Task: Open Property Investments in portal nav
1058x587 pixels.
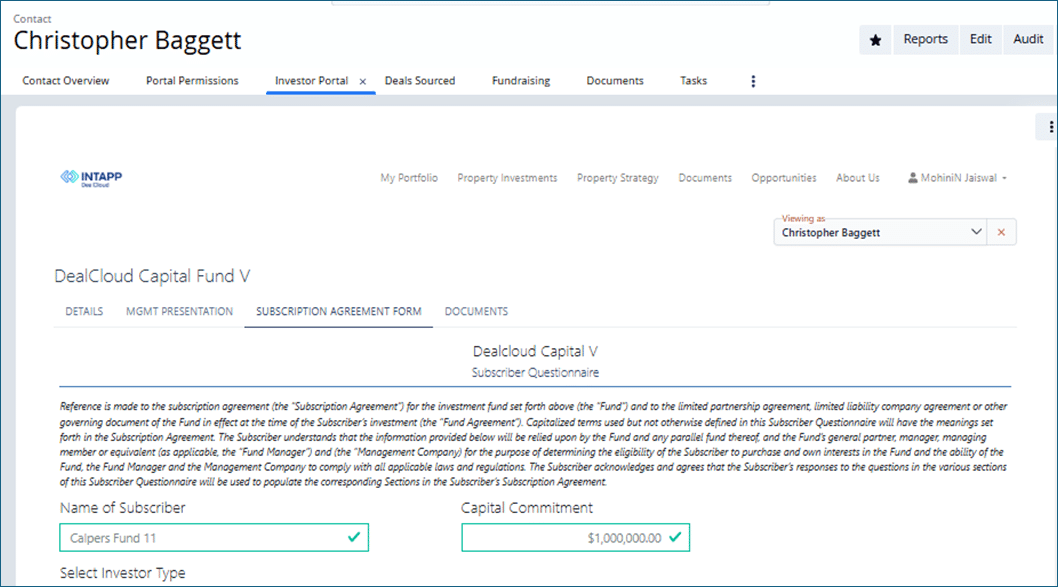Action: pyautogui.click(x=507, y=178)
